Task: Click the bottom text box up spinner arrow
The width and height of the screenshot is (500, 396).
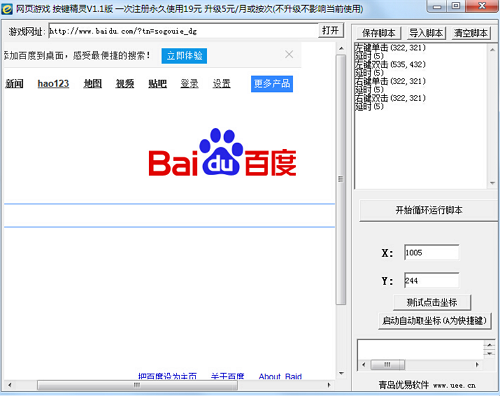Action: click(x=489, y=345)
